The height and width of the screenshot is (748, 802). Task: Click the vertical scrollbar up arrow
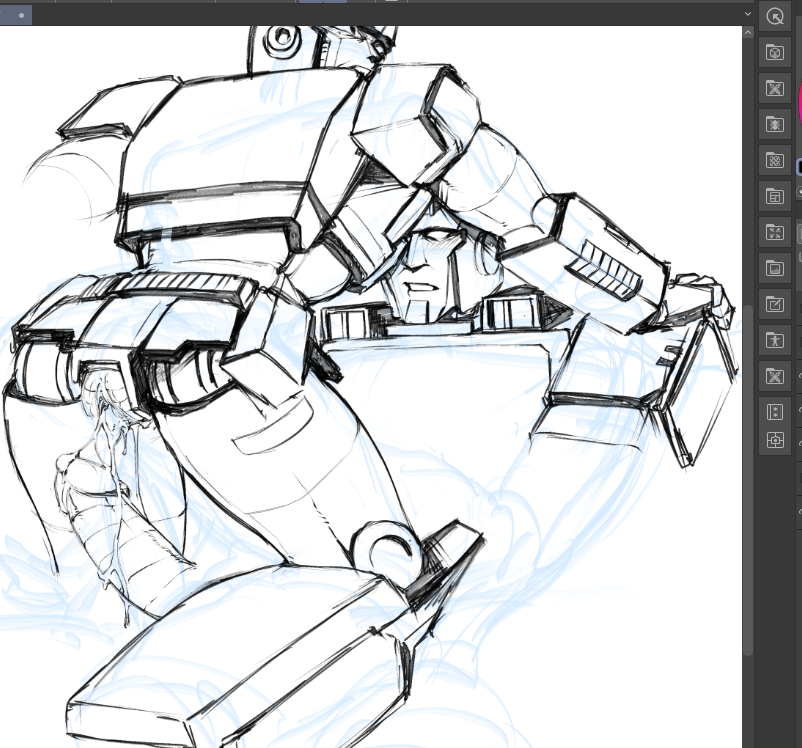coord(748,32)
